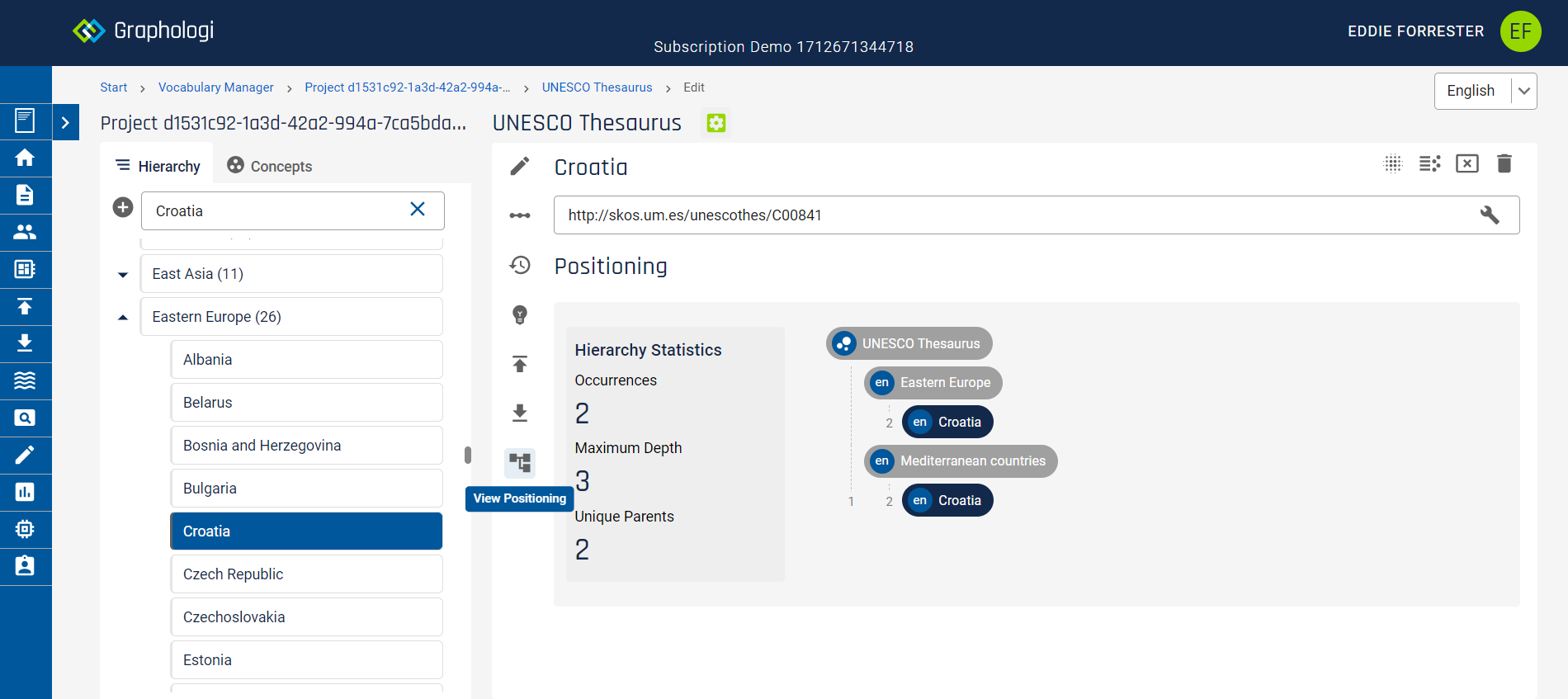This screenshot has height=699, width=1568.
Task: Open the document icon in sidebar
Action: point(25,195)
